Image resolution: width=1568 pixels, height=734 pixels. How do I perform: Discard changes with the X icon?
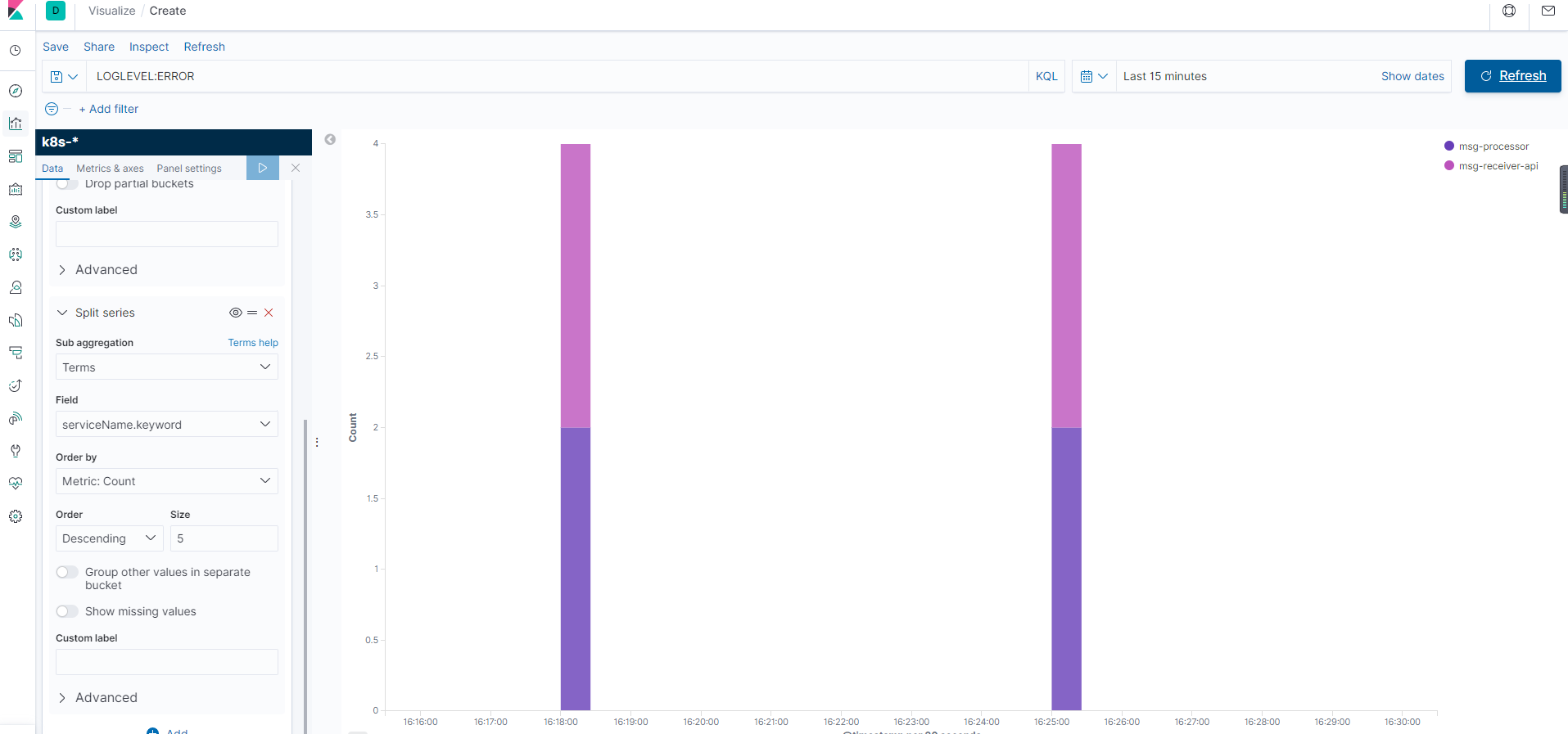click(x=296, y=168)
